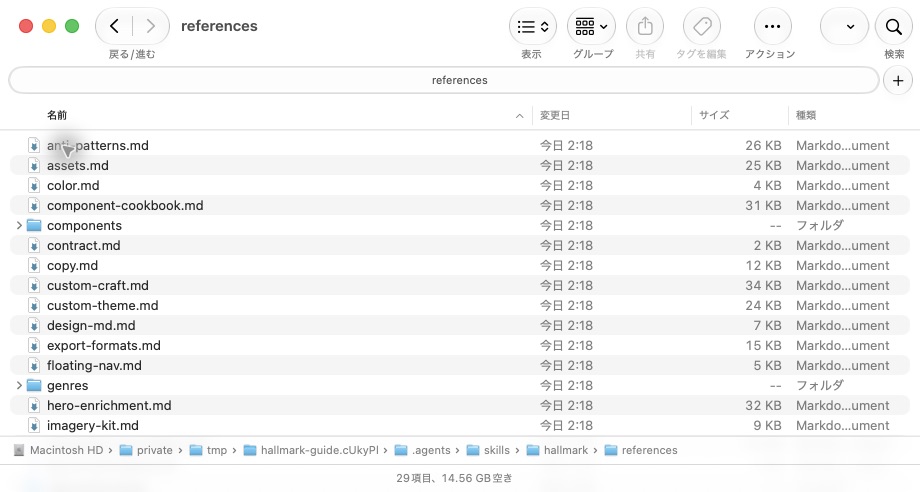This screenshot has height=492, width=920.
Task: Expand the genres folder disclosure triangle
Action: click(x=19, y=385)
